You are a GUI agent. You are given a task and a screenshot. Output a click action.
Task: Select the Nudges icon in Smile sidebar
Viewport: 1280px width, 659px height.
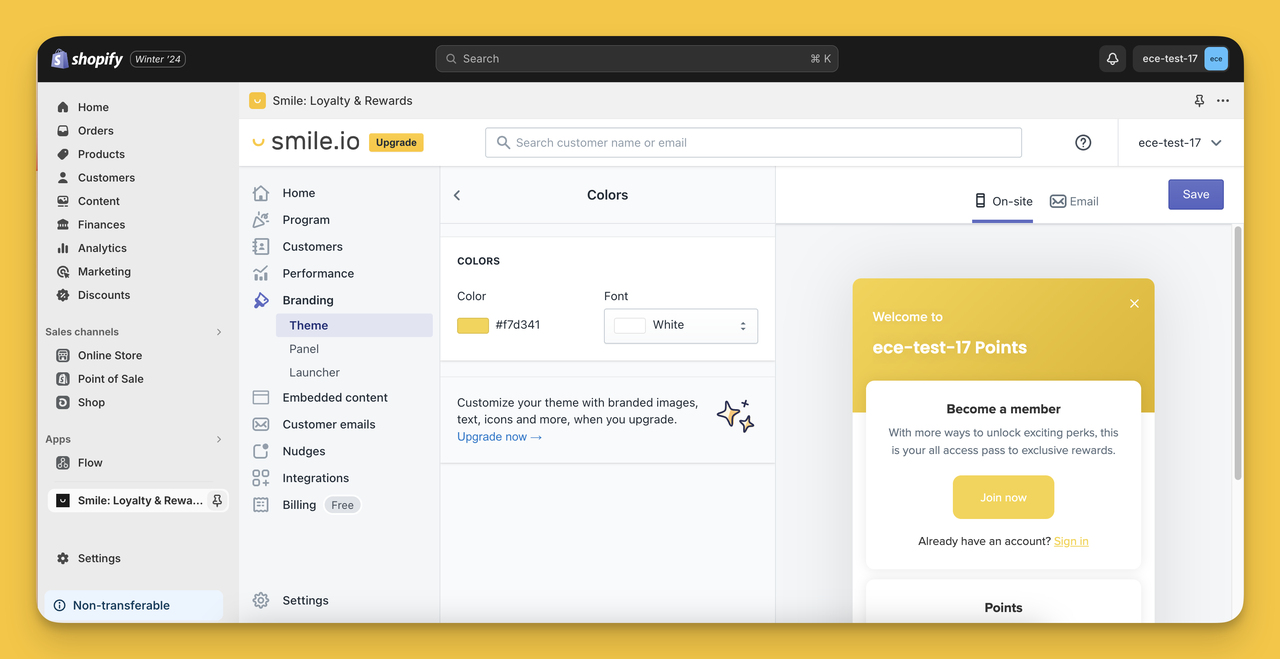coord(261,451)
